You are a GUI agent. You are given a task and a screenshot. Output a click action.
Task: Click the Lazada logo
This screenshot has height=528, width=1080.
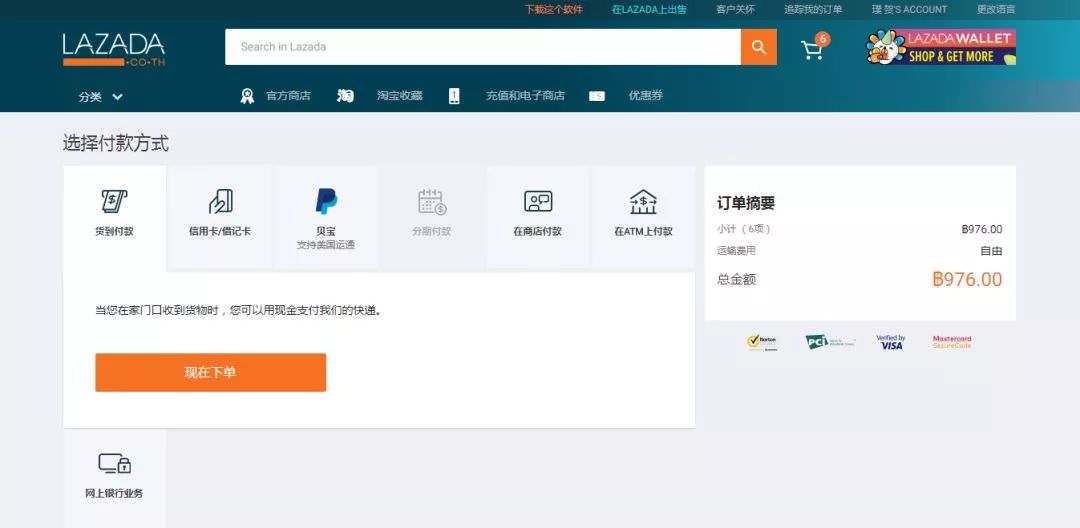tap(114, 50)
